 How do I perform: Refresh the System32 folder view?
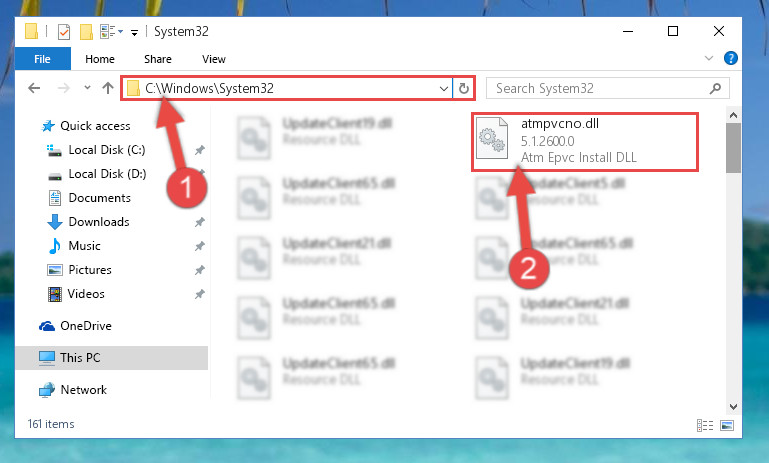(x=463, y=88)
